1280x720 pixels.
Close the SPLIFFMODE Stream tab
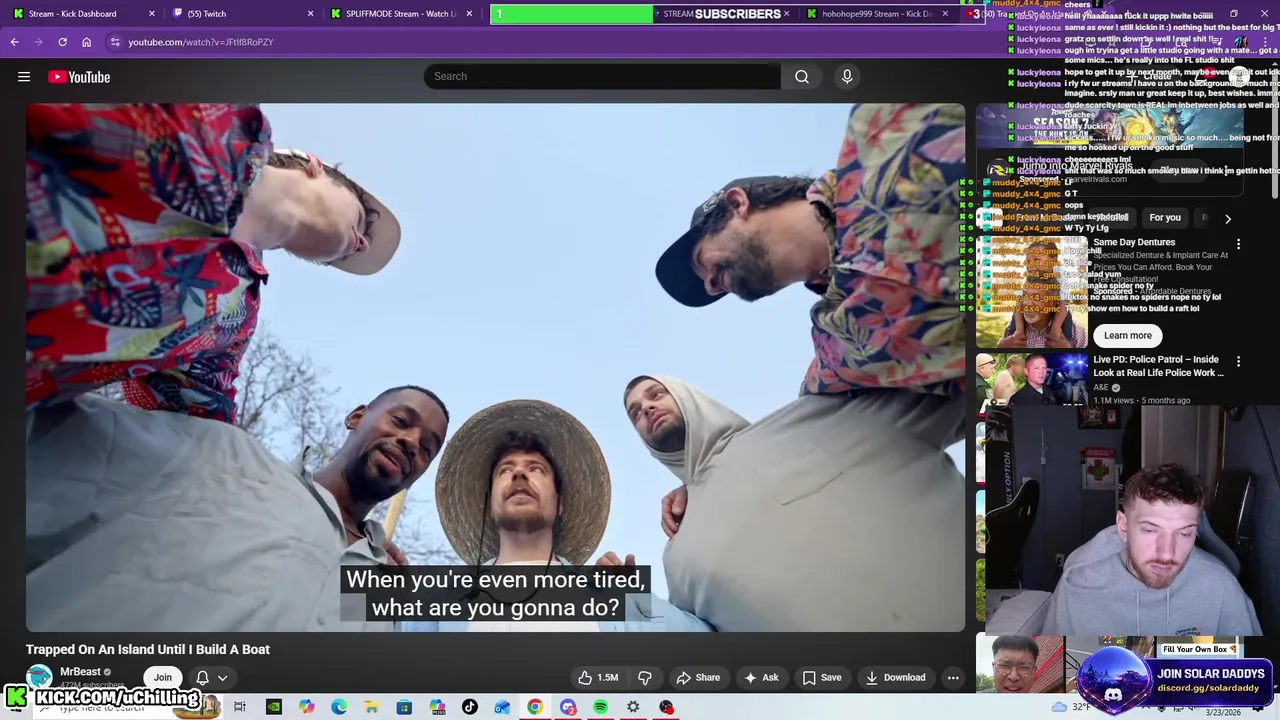click(469, 14)
